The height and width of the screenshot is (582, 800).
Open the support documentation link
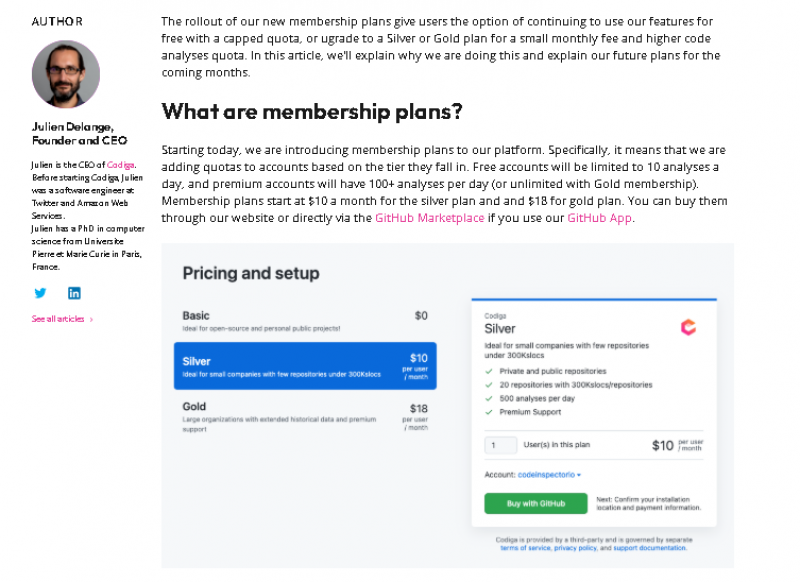pos(650,548)
